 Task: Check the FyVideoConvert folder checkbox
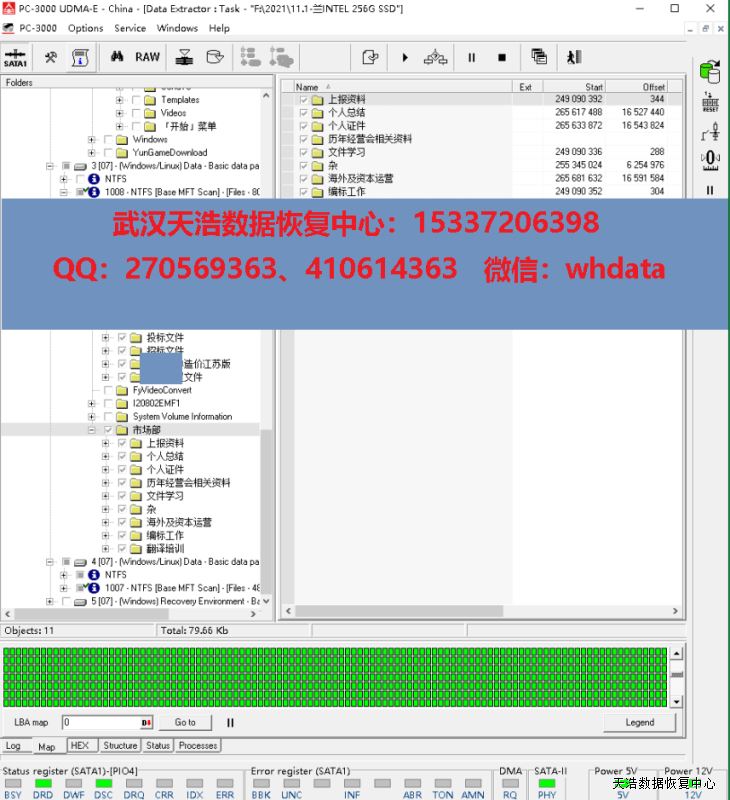(x=108, y=390)
